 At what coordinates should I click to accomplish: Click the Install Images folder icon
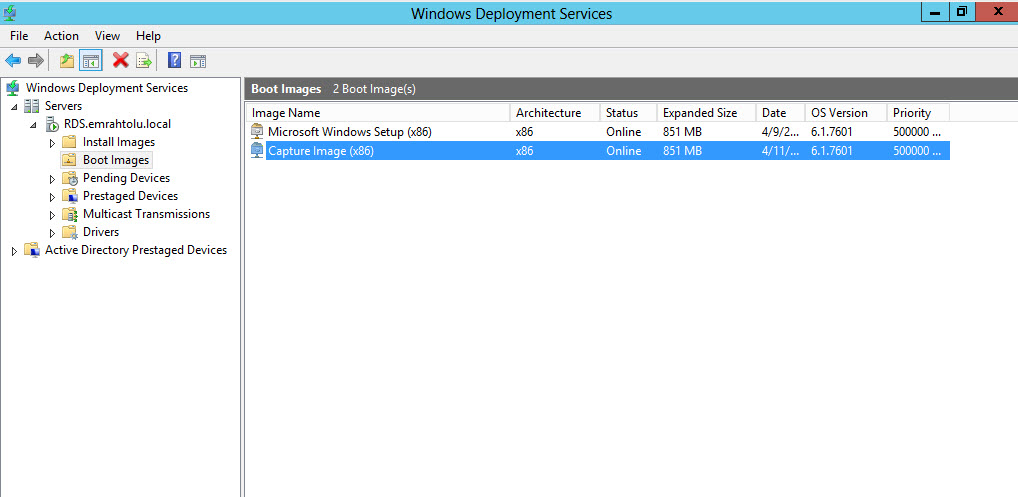[69, 141]
